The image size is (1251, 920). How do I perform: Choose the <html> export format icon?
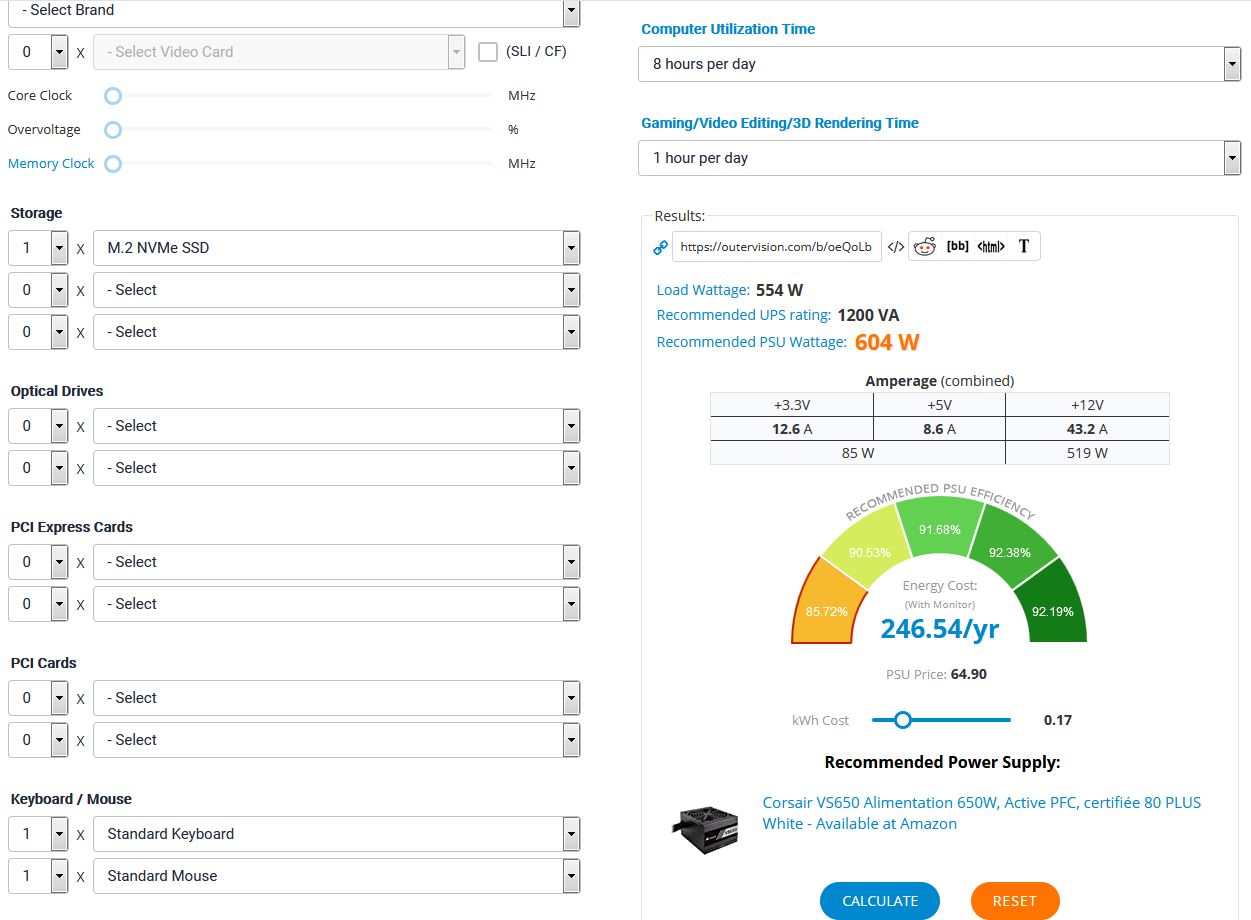coord(990,247)
